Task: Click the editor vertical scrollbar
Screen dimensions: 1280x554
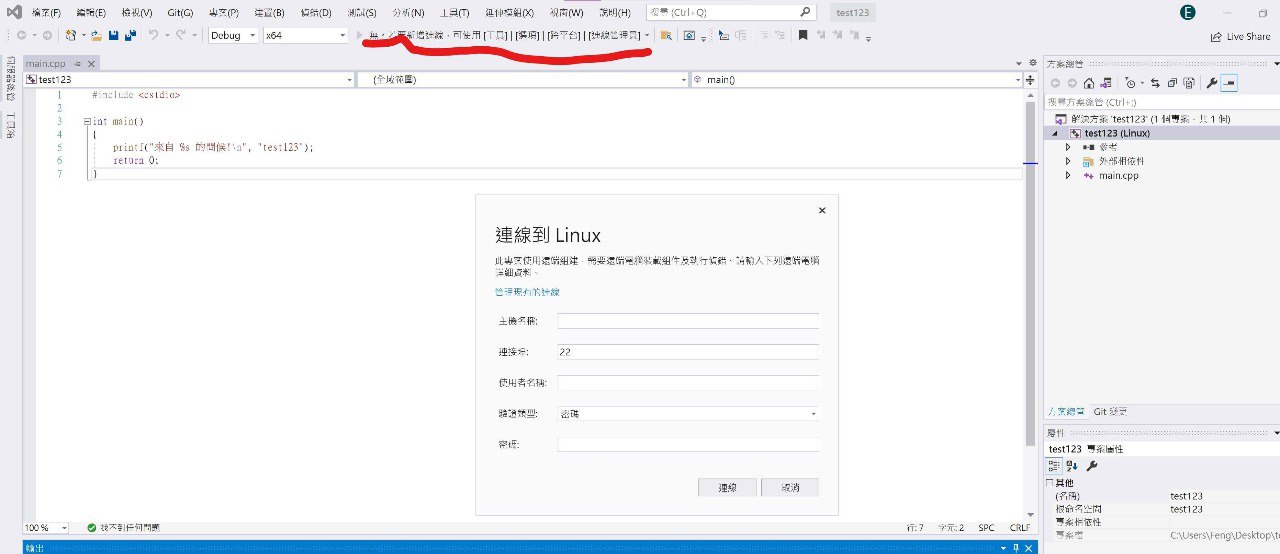Action: [1030, 270]
